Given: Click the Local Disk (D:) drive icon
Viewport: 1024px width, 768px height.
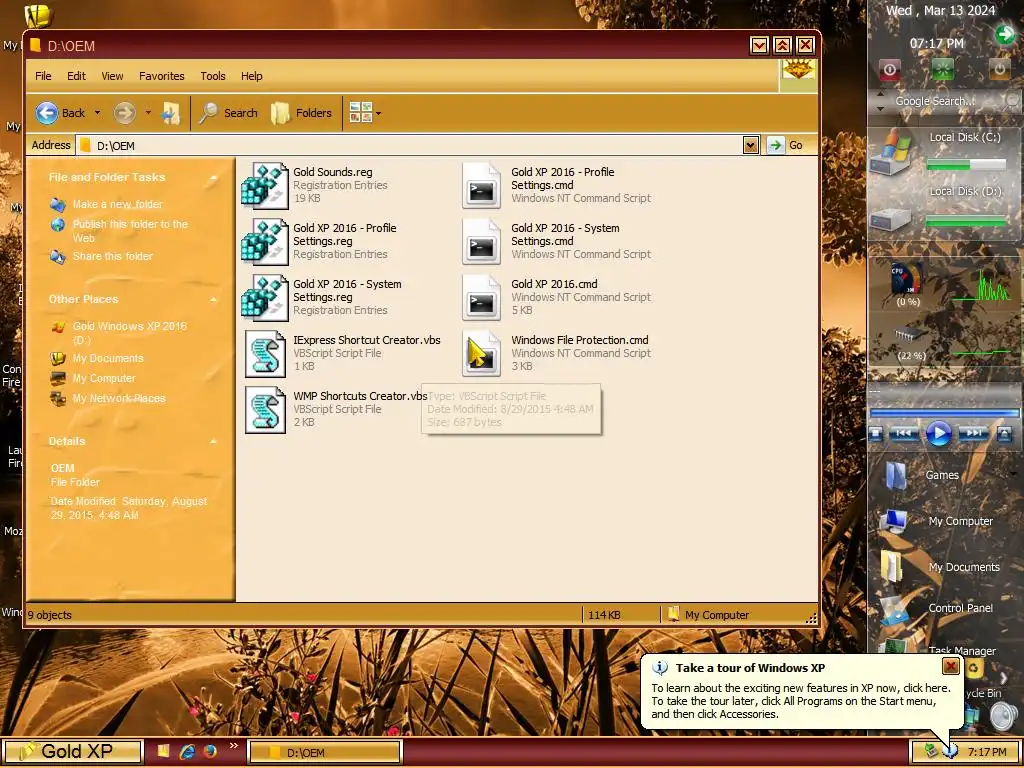Looking at the screenshot, I should (x=891, y=219).
